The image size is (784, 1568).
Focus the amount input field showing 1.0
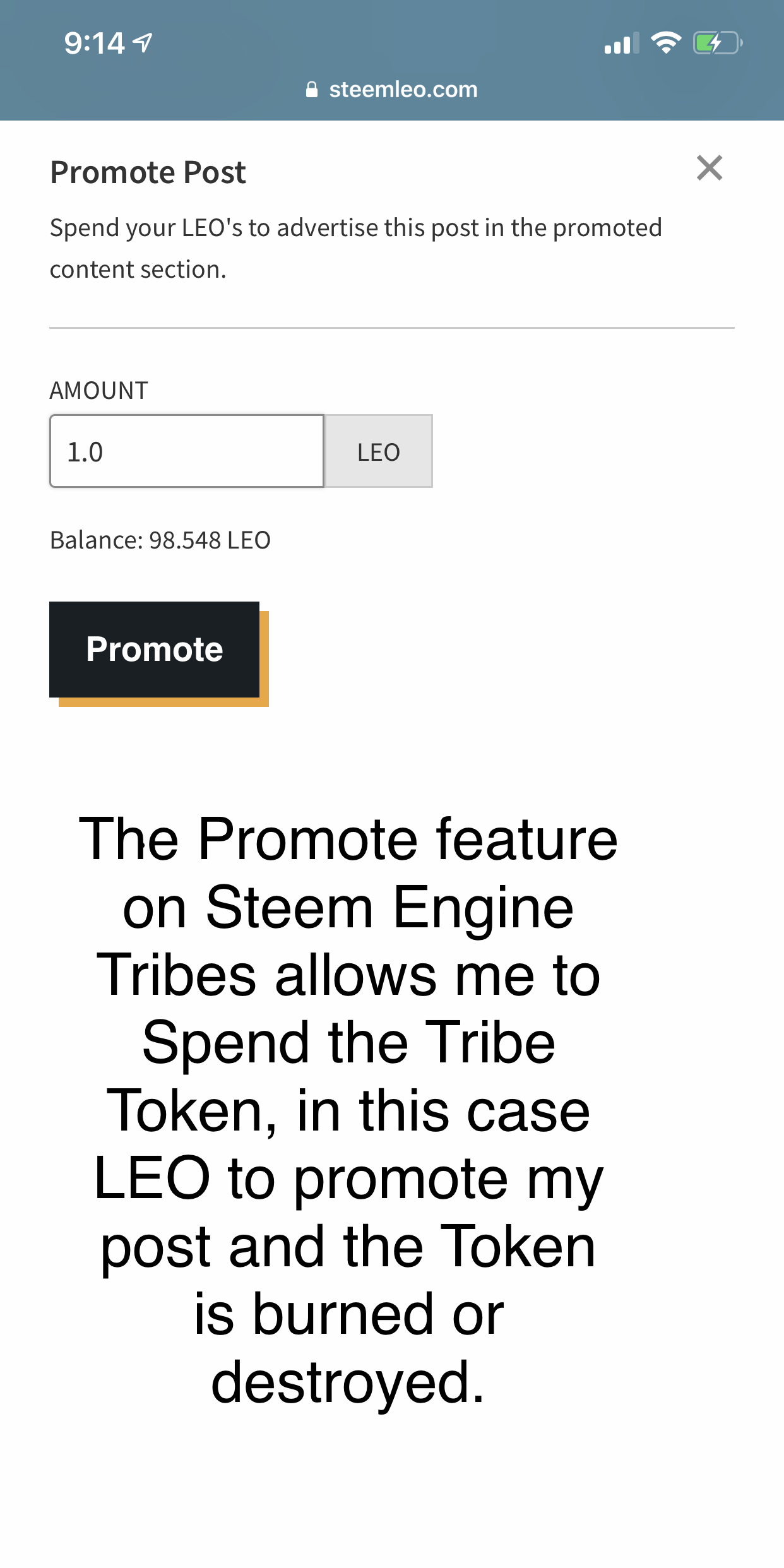point(187,451)
